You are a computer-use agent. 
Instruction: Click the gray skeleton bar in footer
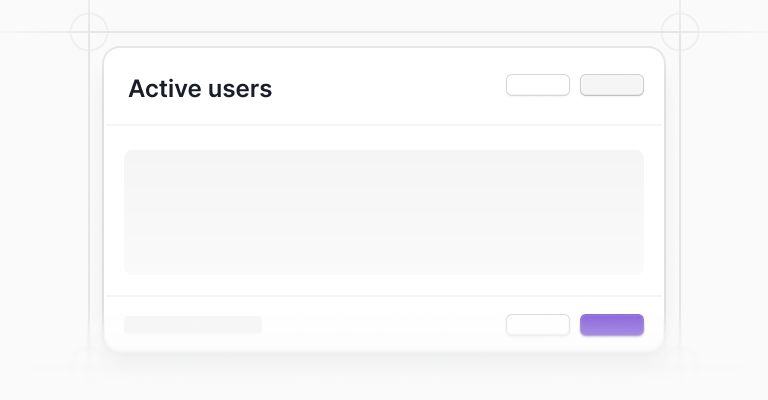click(x=193, y=325)
